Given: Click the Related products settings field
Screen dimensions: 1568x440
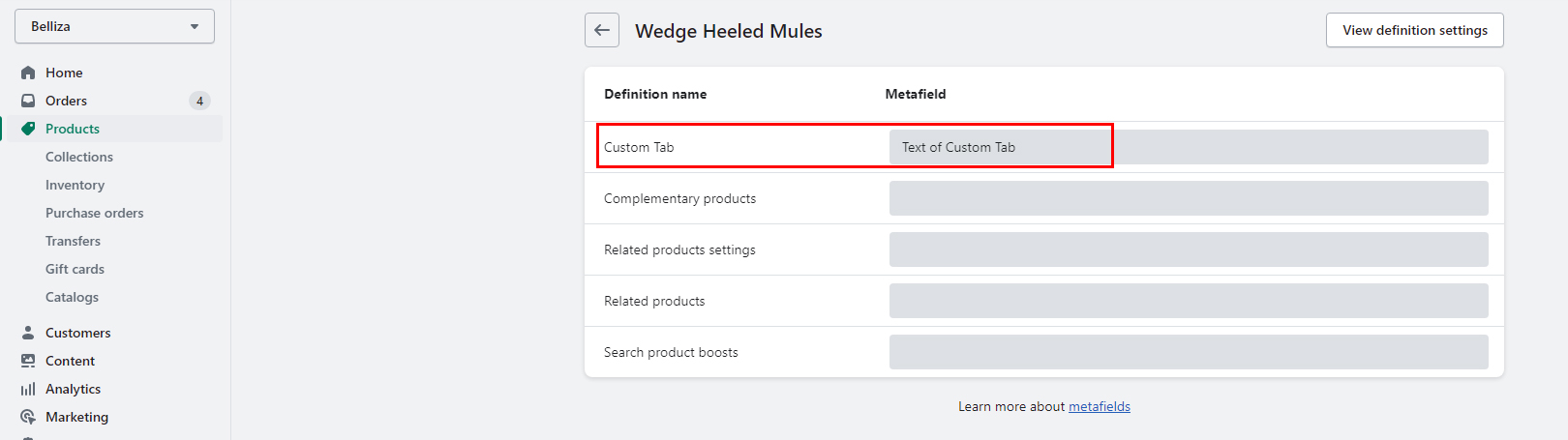Looking at the screenshot, I should pos(1189,249).
